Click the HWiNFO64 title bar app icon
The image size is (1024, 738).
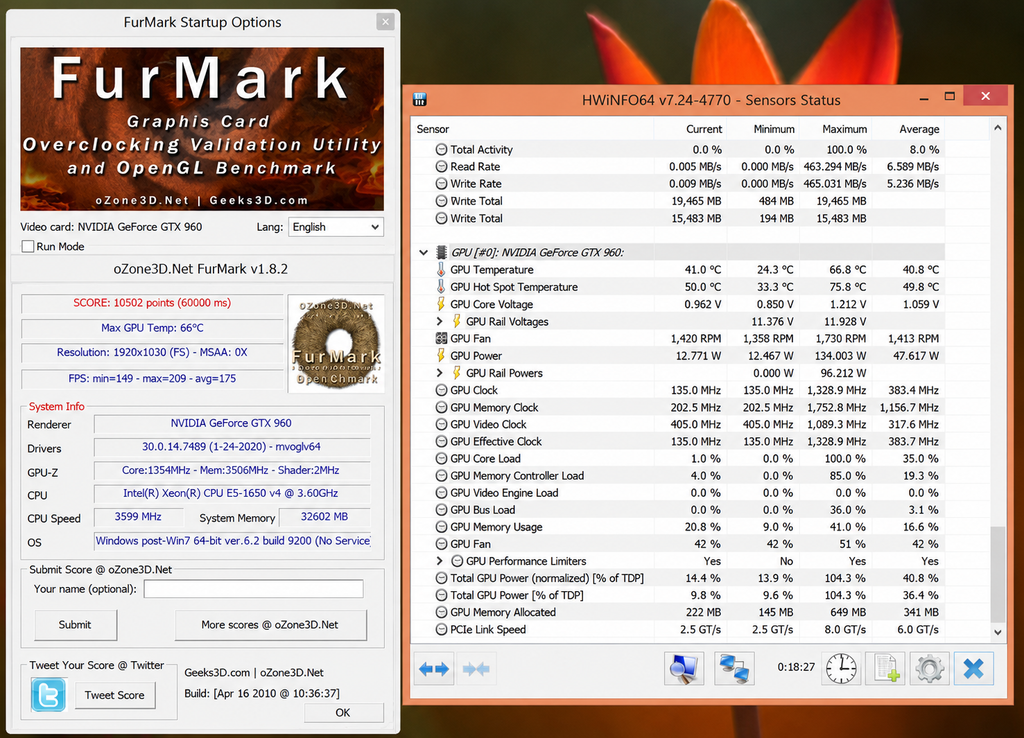coord(420,99)
